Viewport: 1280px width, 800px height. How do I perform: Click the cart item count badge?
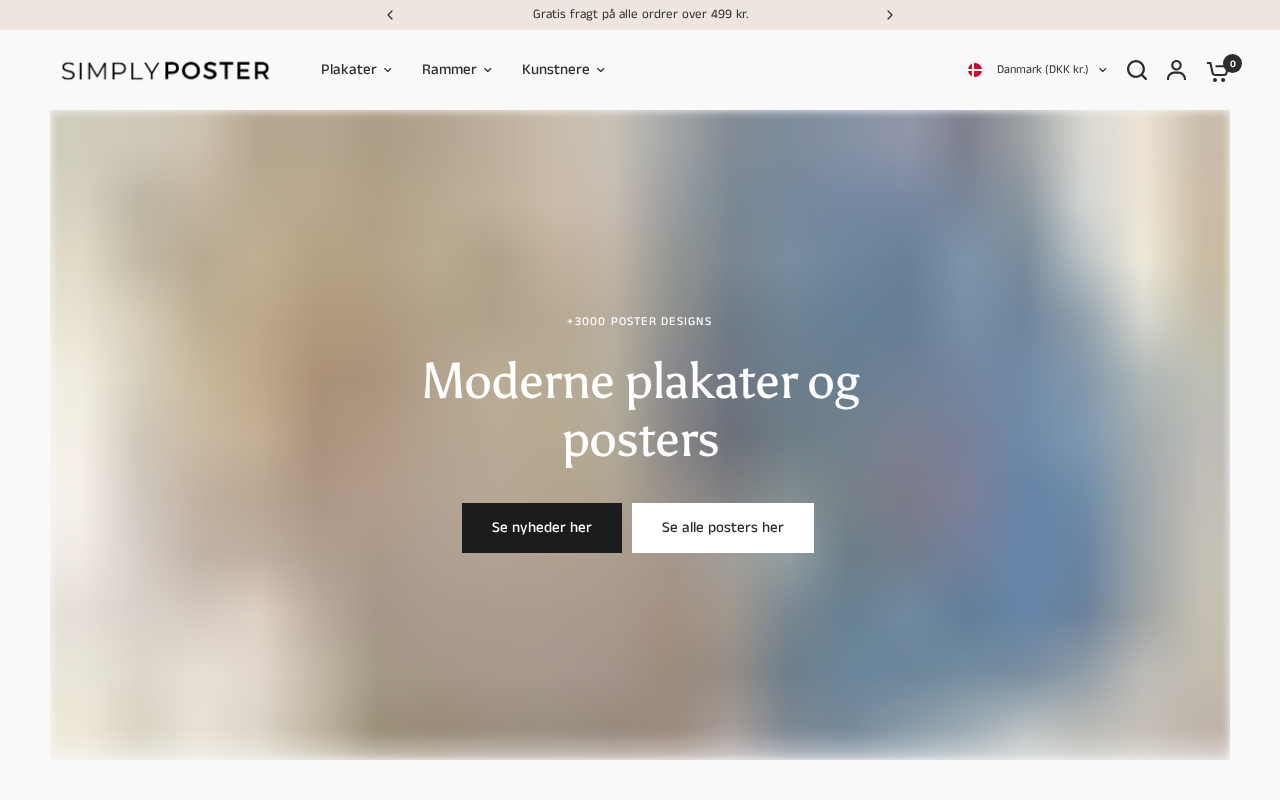coord(1233,63)
